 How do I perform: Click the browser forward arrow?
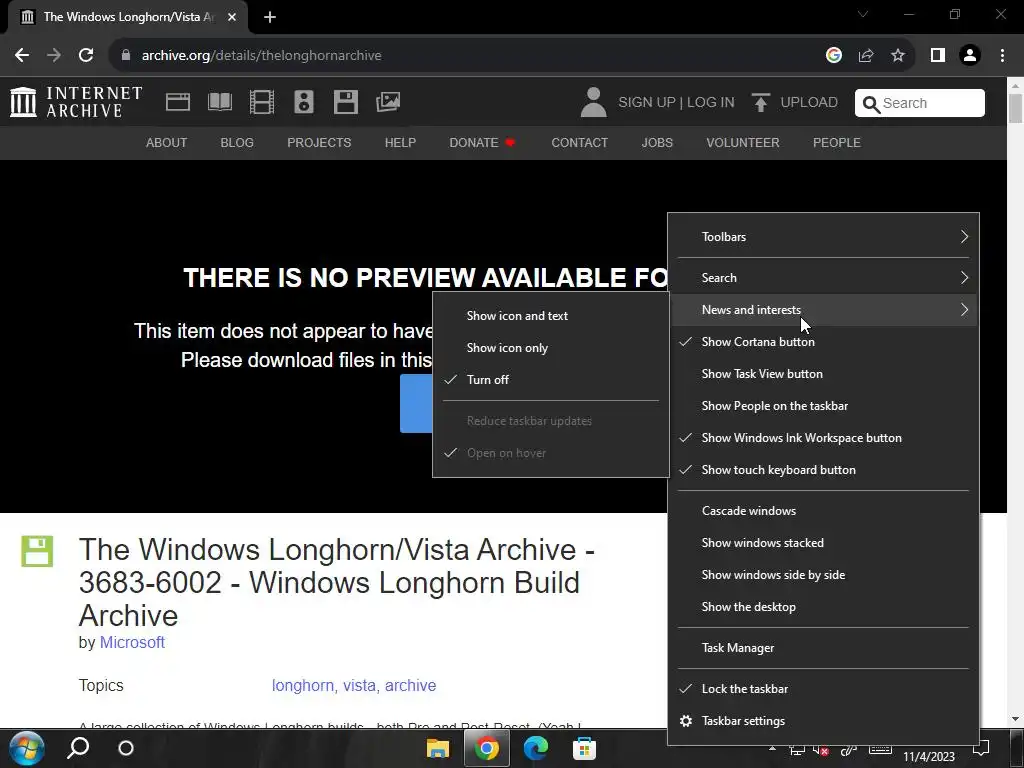coord(54,56)
